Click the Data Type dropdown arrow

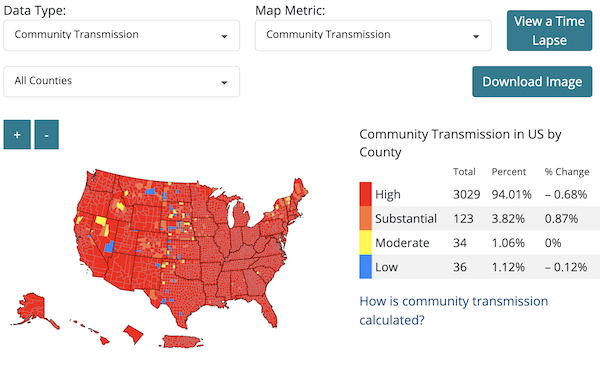click(x=224, y=36)
